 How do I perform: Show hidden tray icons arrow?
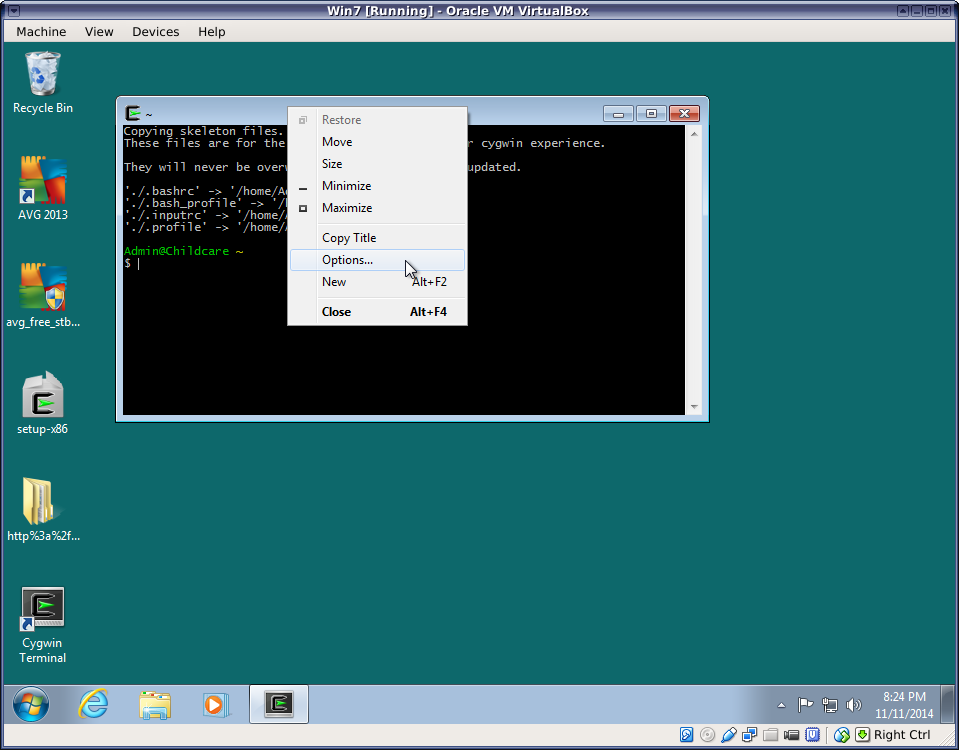[x=781, y=705]
